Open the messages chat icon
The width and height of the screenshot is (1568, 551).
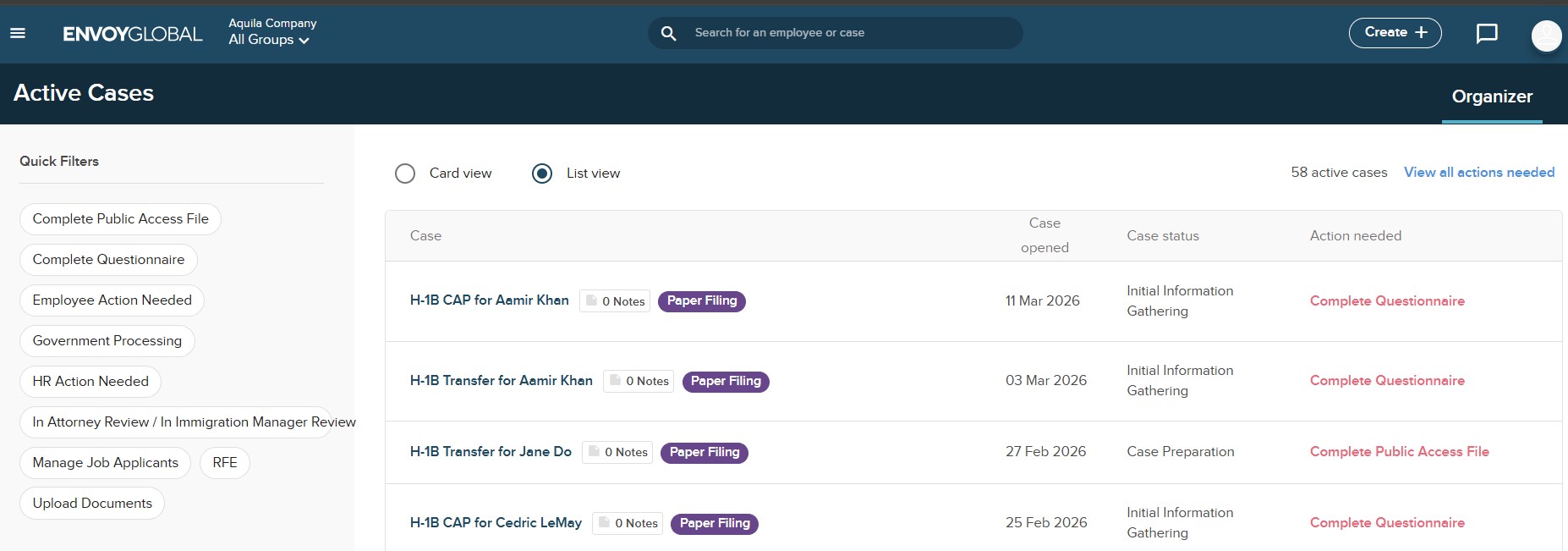tap(1486, 33)
